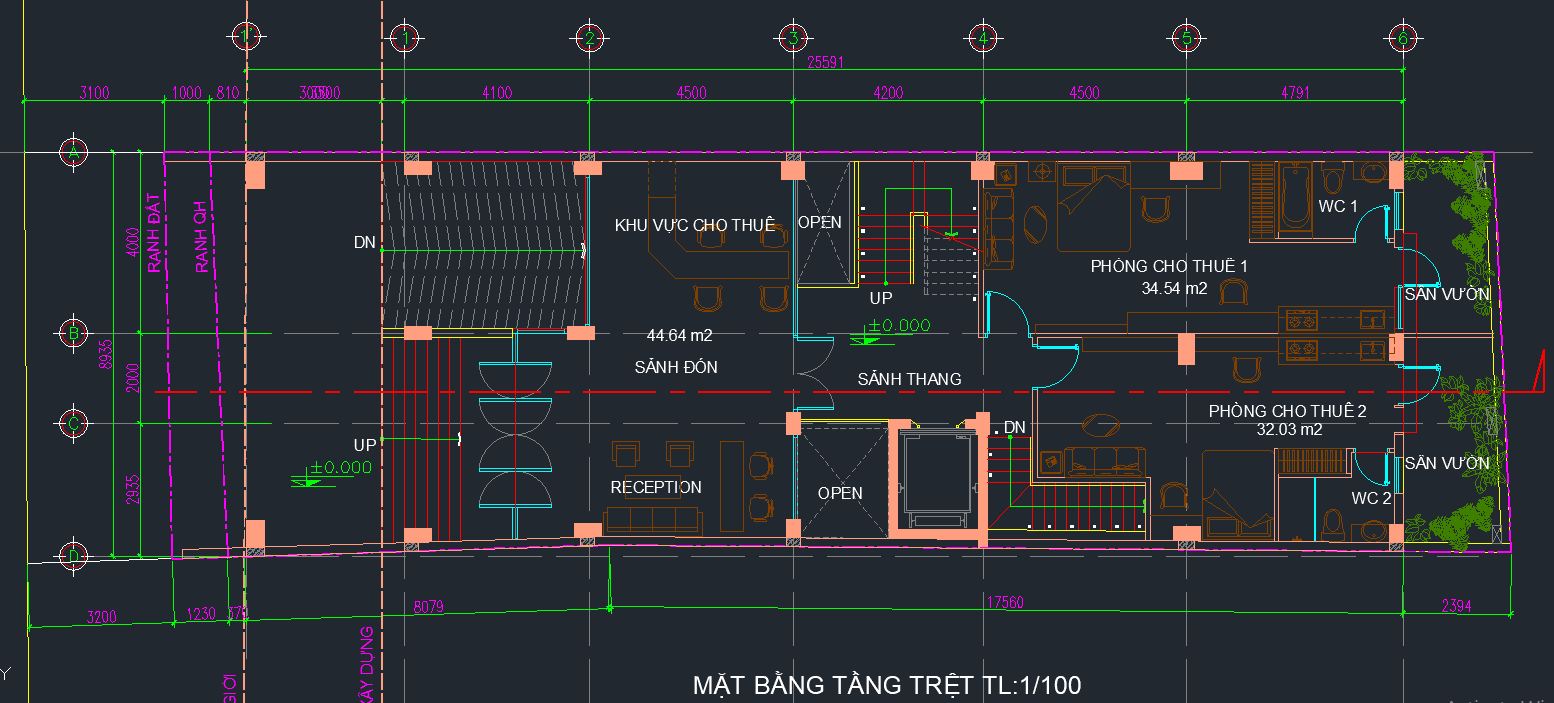Select the 4791 dimension text
Screen dimensions: 1554x703
pos(1294,93)
